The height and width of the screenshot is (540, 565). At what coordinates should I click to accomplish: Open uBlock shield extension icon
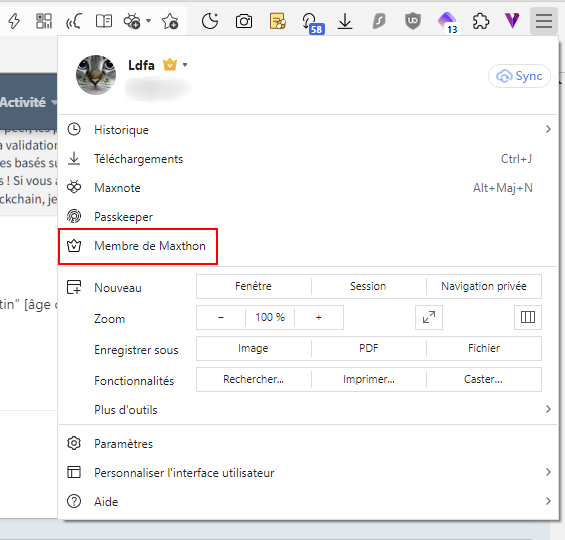413,21
